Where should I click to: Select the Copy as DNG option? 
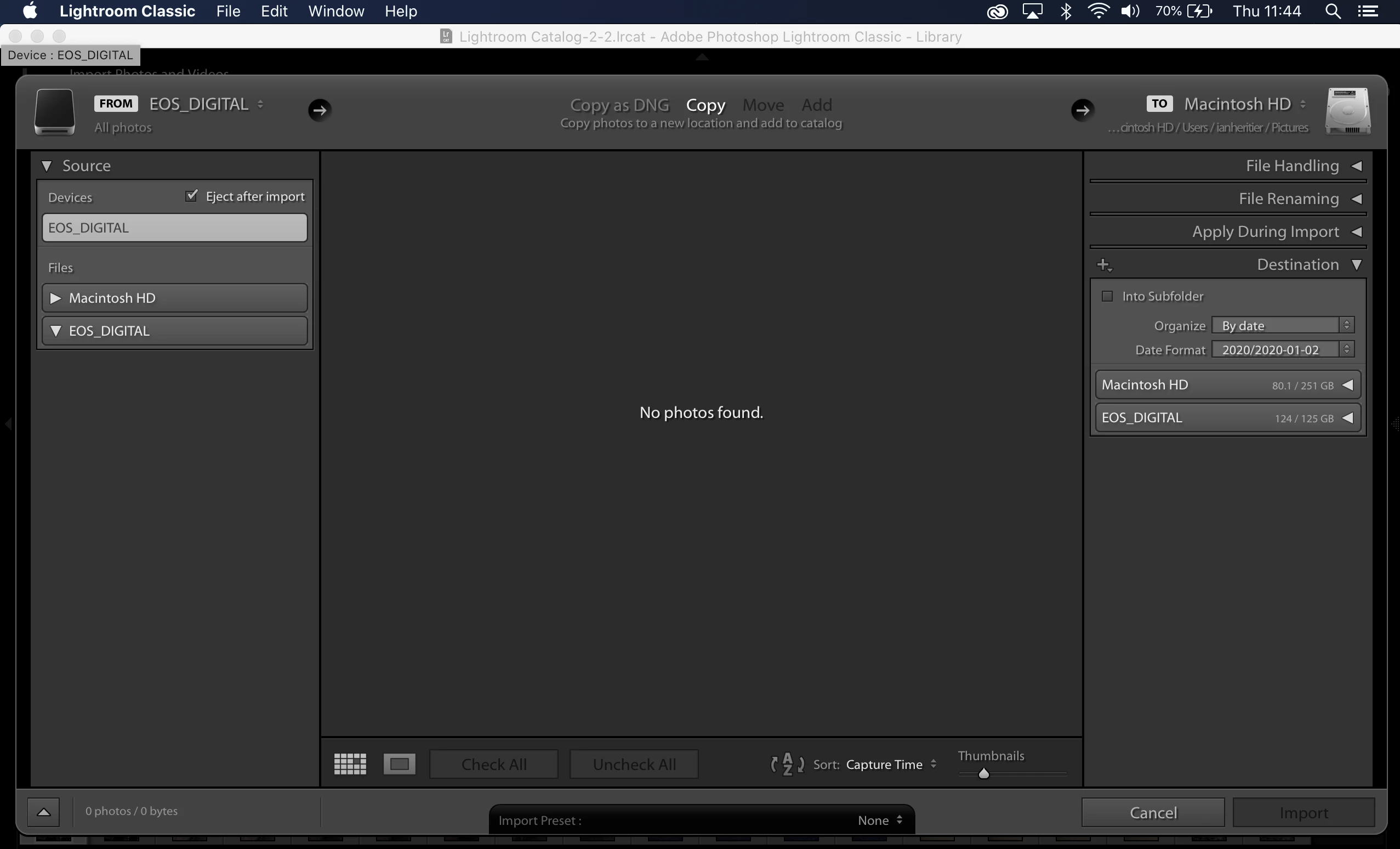[619, 105]
